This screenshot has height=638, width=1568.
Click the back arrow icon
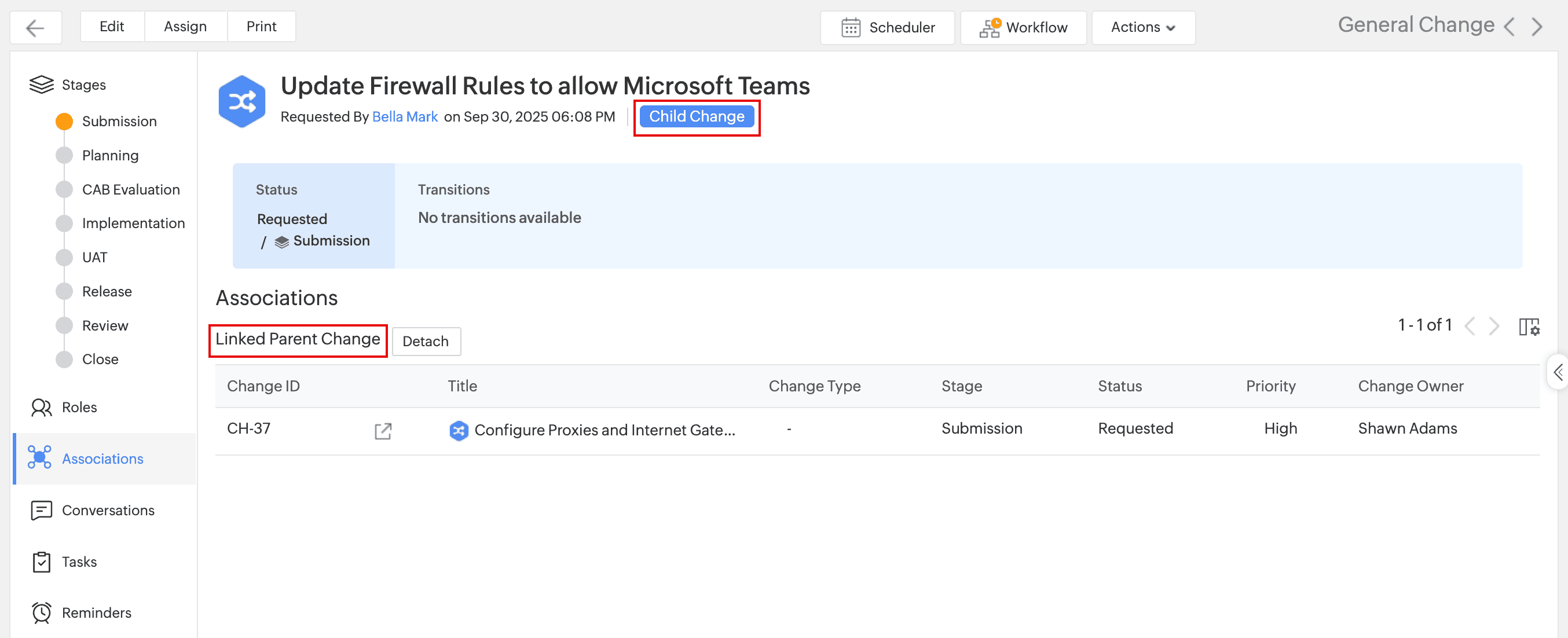[x=35, y=27]
